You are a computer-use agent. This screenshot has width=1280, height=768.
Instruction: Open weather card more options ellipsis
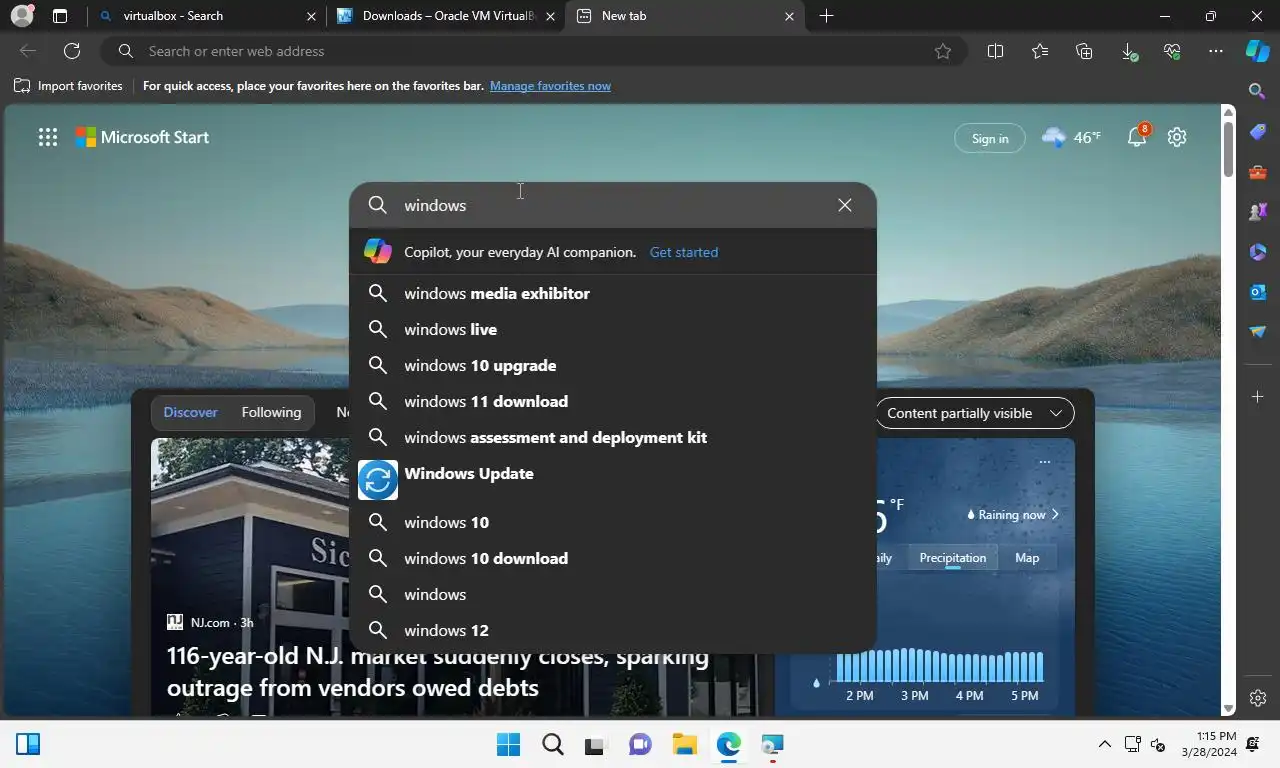(x=1045, y=462)
